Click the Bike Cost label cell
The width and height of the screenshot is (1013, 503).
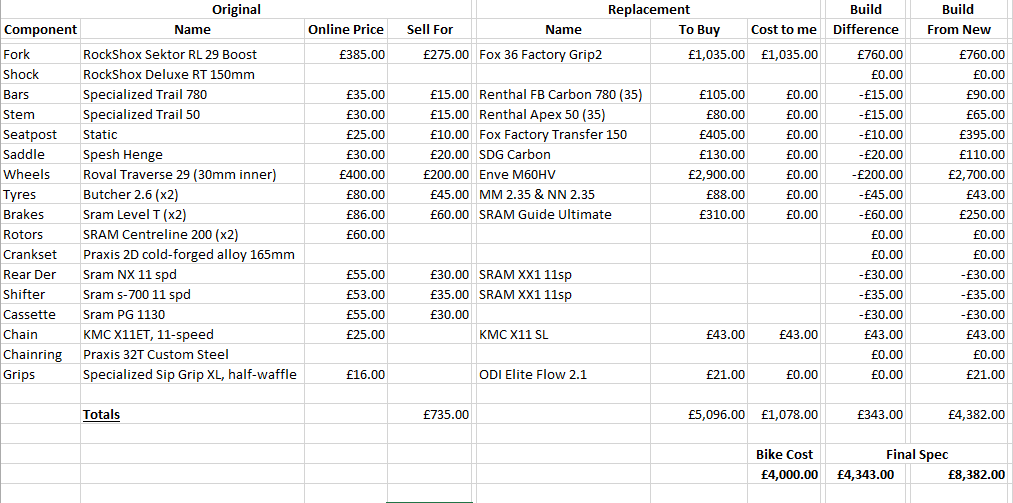coord(784,455)
